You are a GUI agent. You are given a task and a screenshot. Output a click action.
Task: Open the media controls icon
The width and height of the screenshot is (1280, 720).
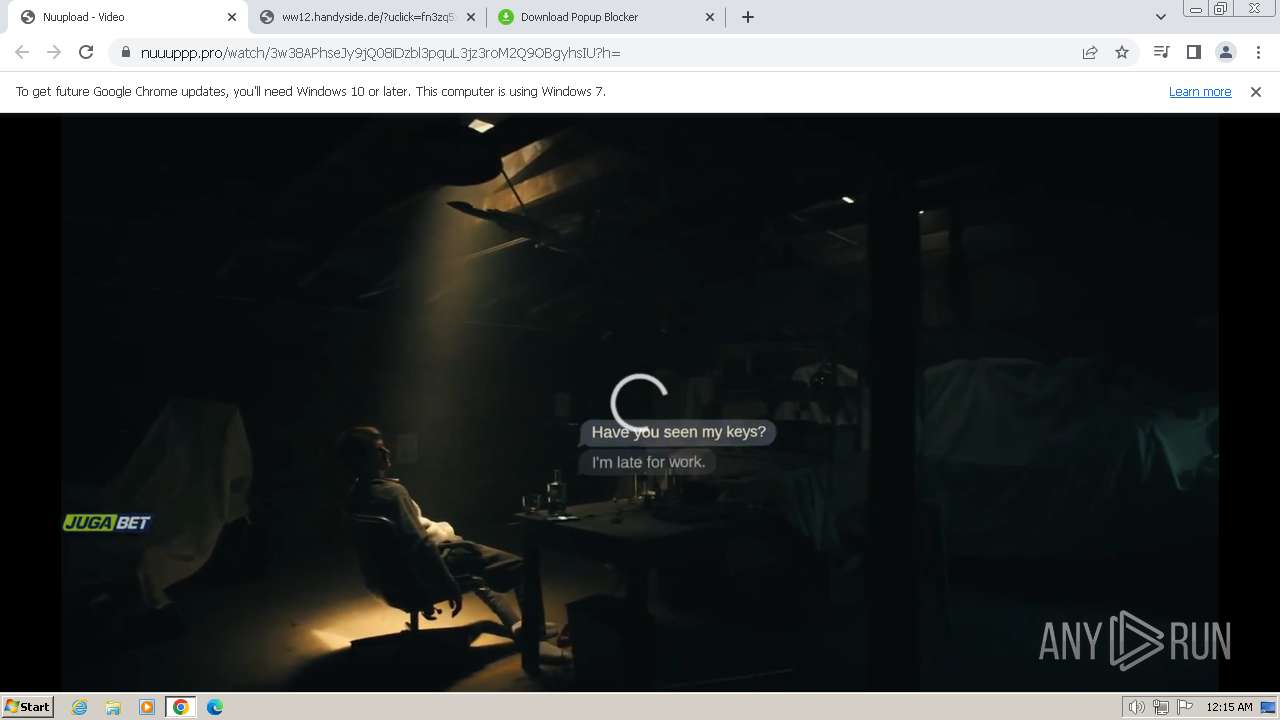pos(1161,52)
